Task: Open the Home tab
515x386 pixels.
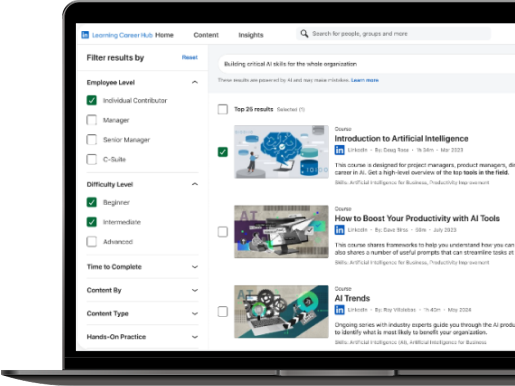Action: click(x=164, y=35)
